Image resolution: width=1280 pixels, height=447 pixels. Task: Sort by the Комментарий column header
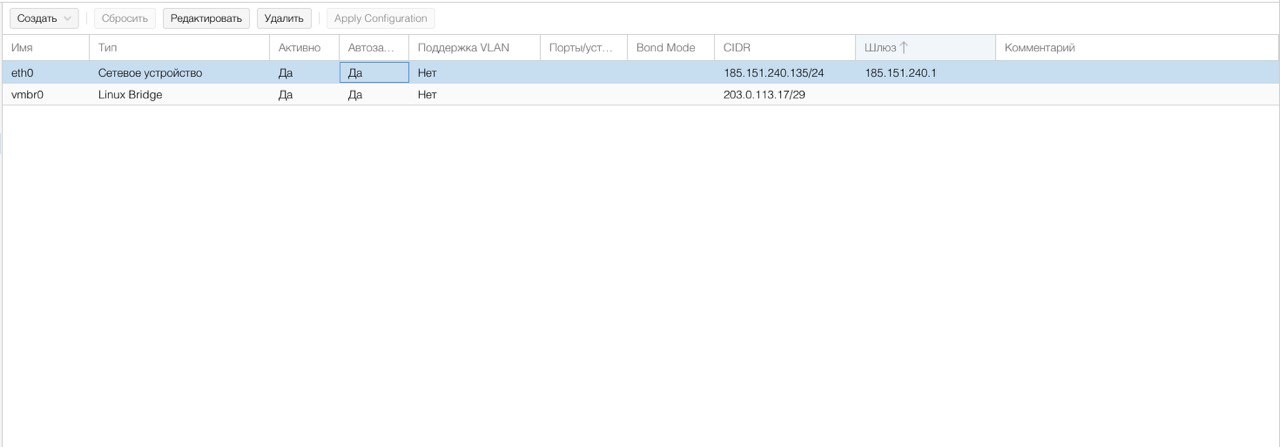tap(1137, 48)
